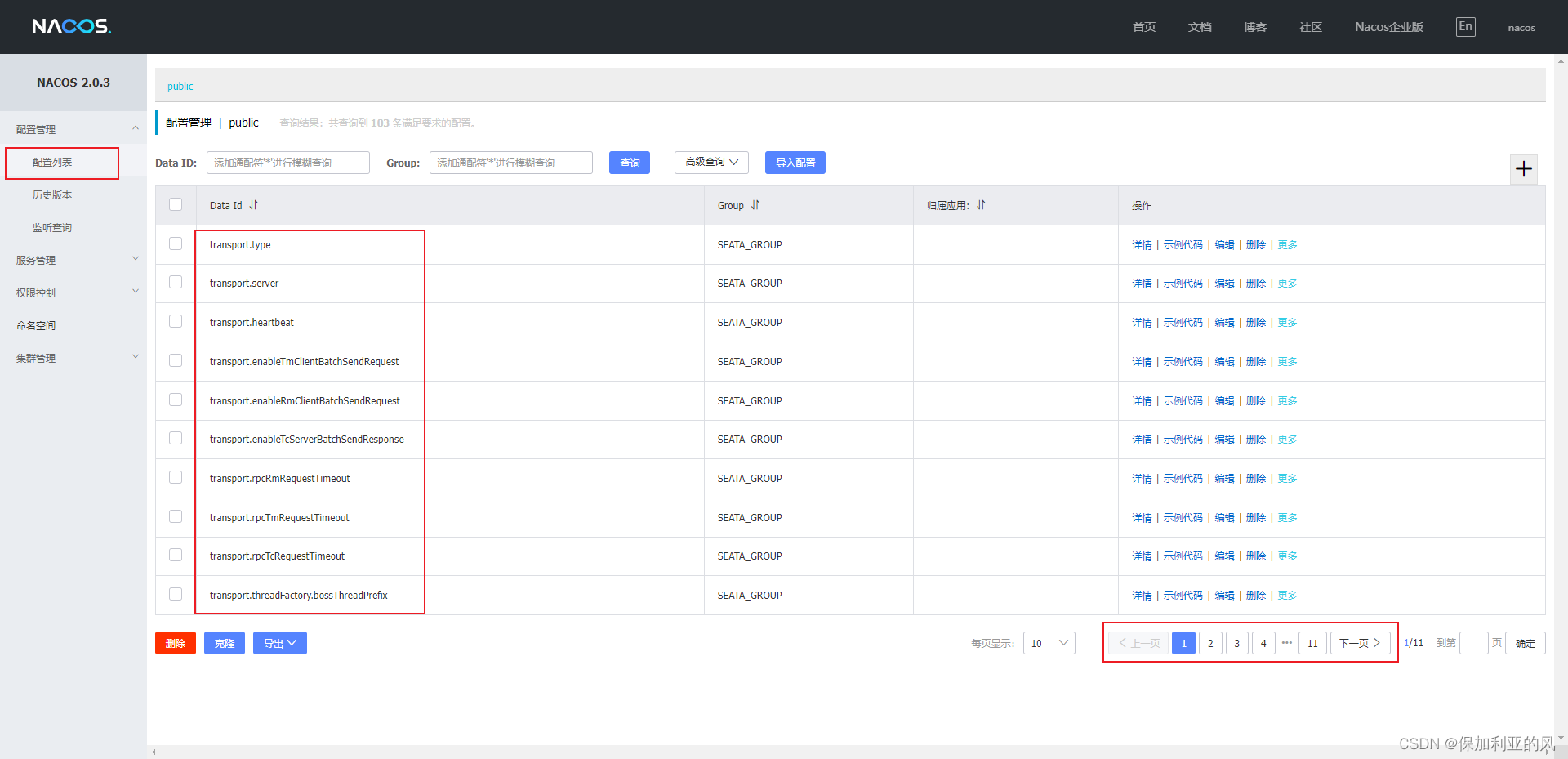Go to next page with 下一页
Image resolution: width=1568 pixels, height=759 pixels.
(1360, 643)
